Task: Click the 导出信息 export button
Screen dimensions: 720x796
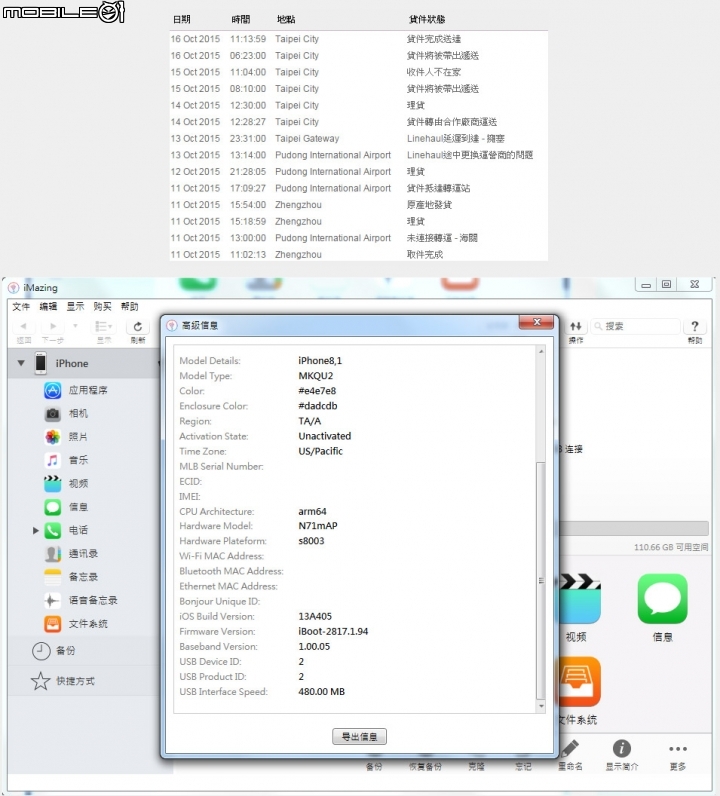Action: [x=359, y=737]
